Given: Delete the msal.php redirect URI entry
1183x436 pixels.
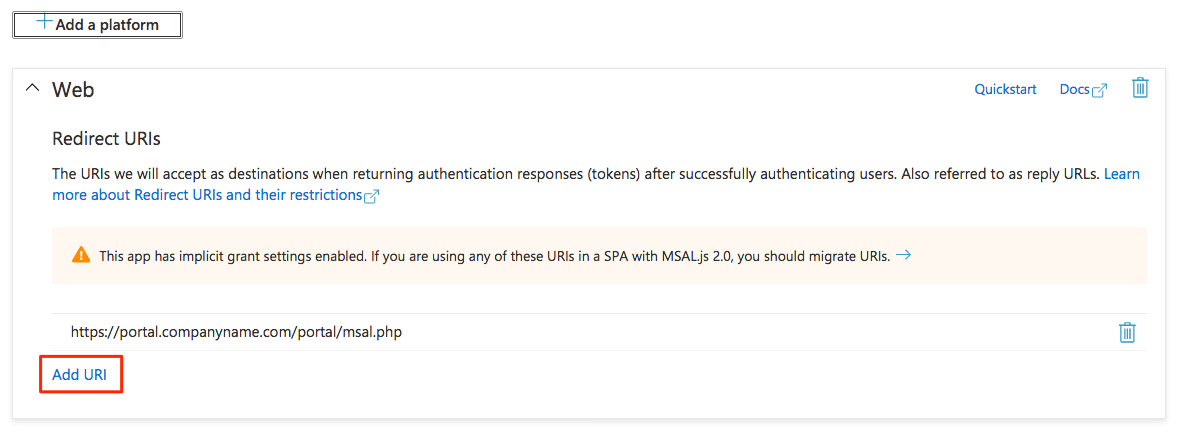Looking at the screenshot, I should [x=1127, y=332].
